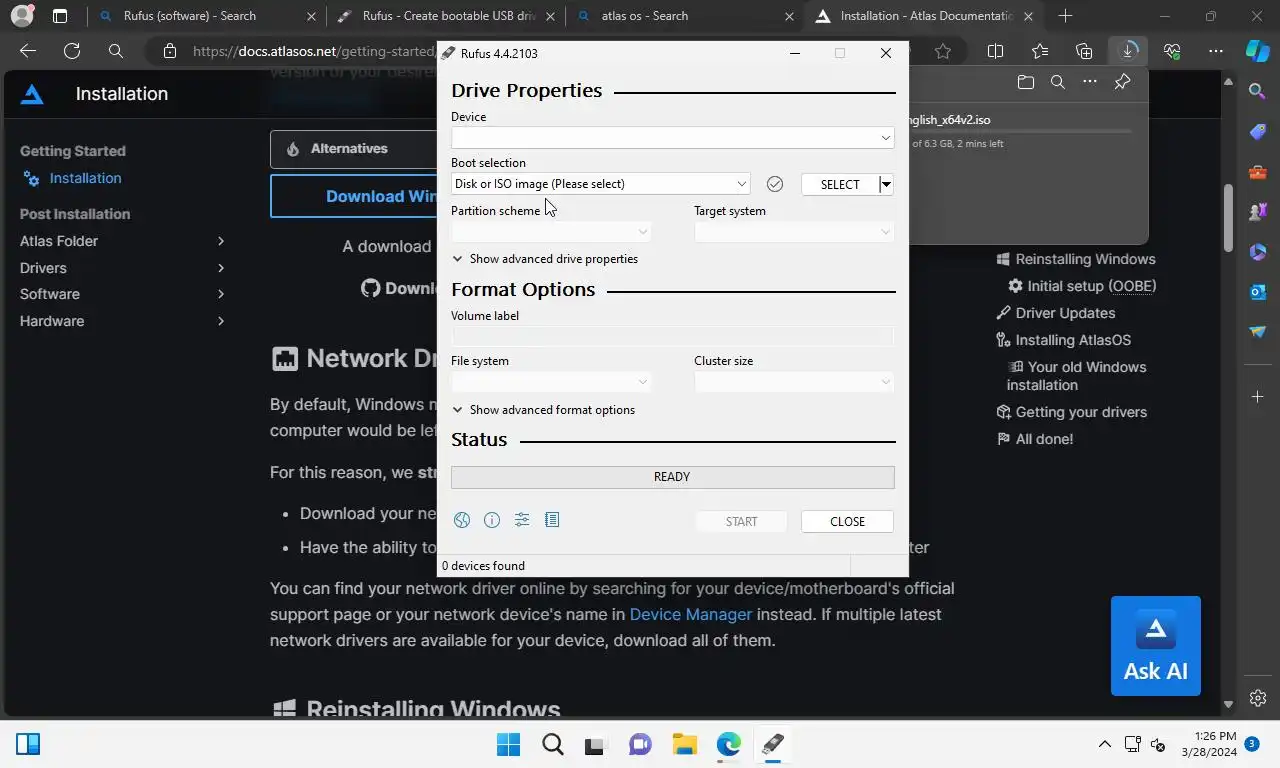This screenshot has width=1280, height=768.
Task: Open the Alternatives block
Action: (354, 149)
